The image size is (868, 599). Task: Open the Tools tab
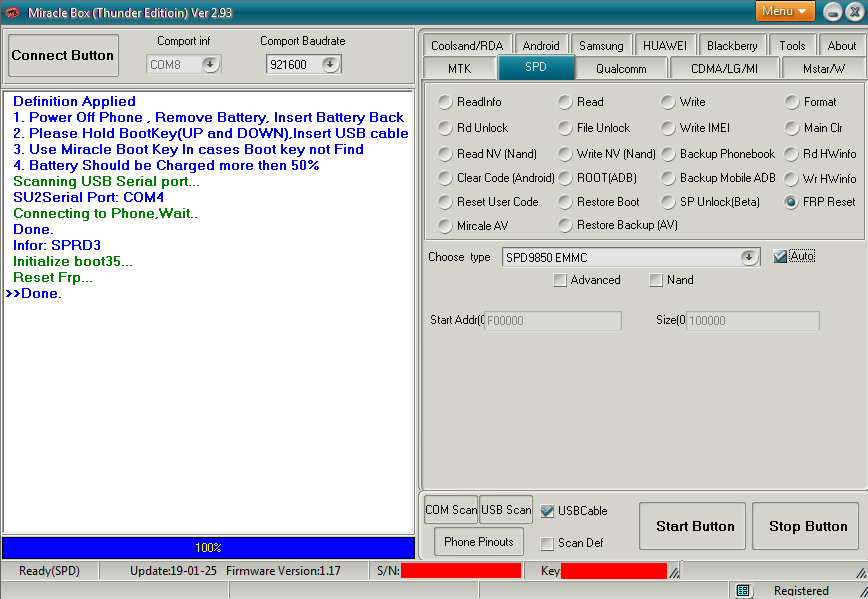click(792, 45)
